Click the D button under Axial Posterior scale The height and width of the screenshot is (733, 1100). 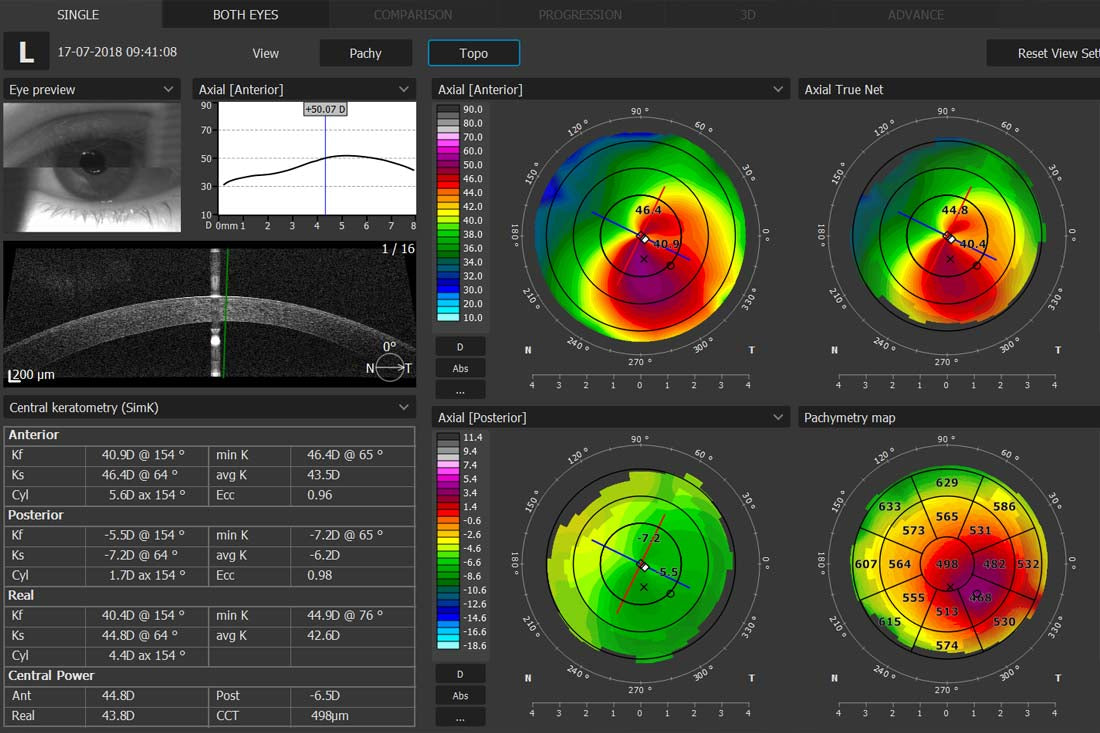[460, 674]
